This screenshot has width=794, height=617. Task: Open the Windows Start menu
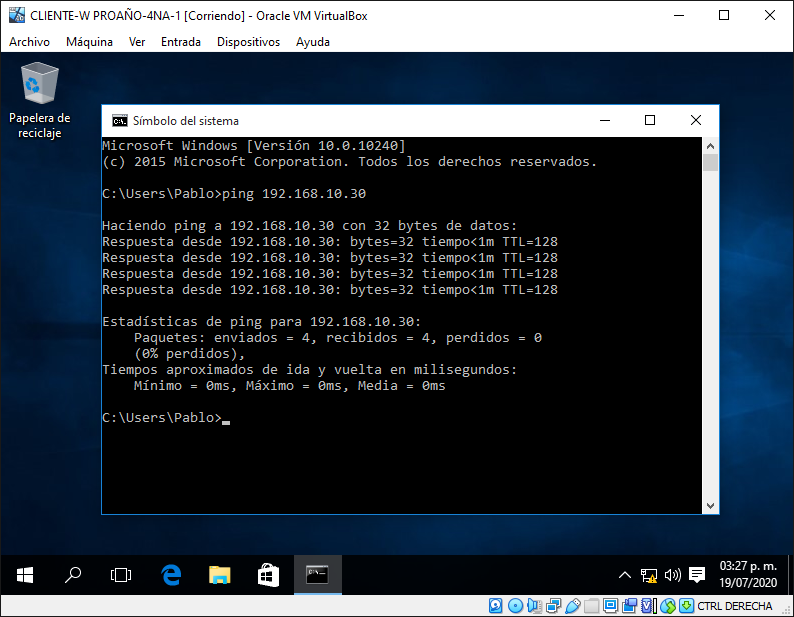point(25,575)
